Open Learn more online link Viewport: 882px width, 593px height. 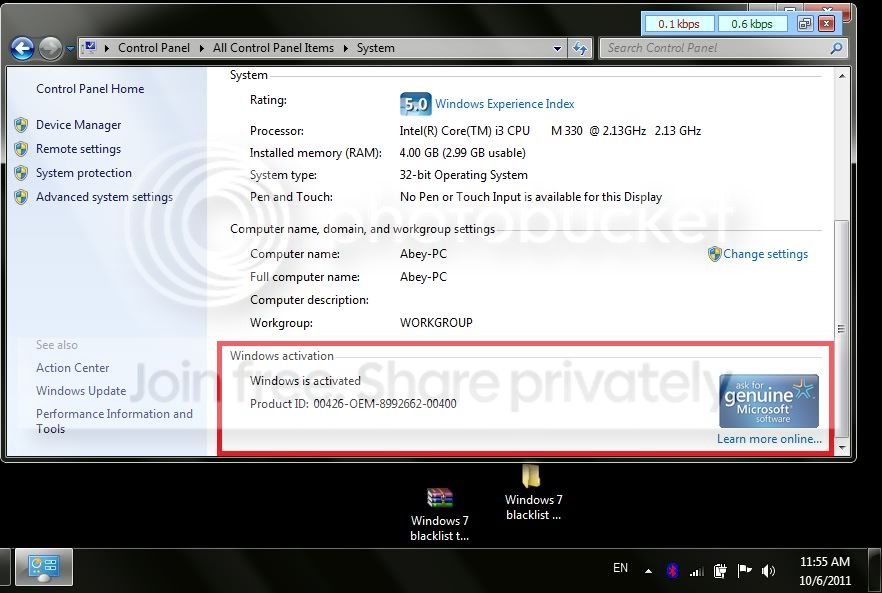pyautogui.click(x=769, y=439)
